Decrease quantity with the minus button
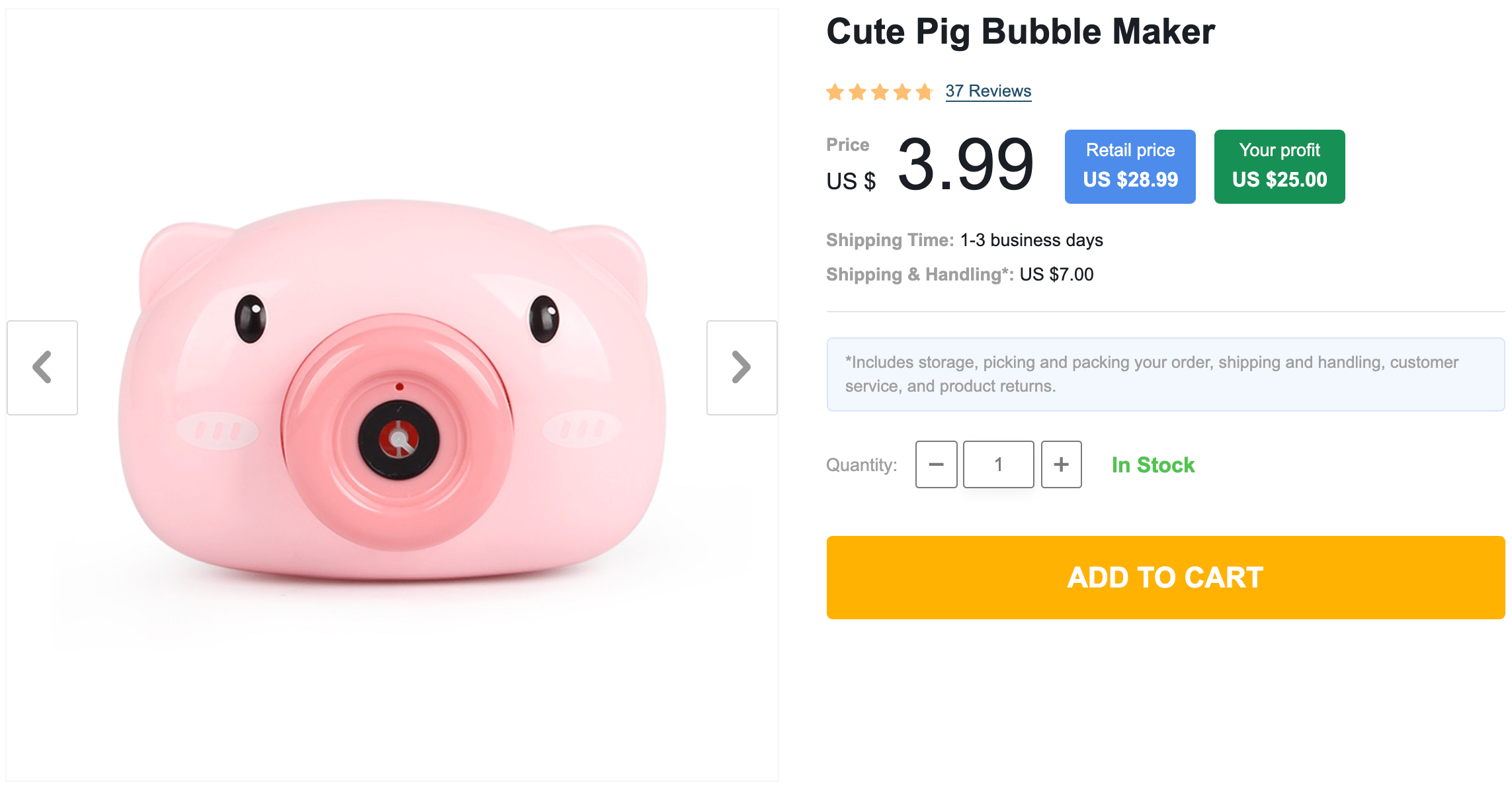Viewport: 1512px width, 786px height. 936,464
